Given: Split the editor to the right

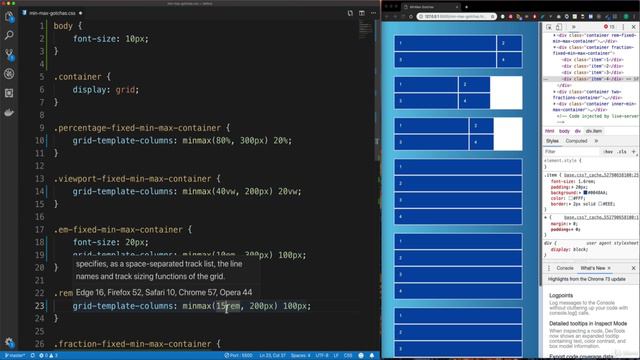Looking at the screenshot, I should click(x=362, y=13).
